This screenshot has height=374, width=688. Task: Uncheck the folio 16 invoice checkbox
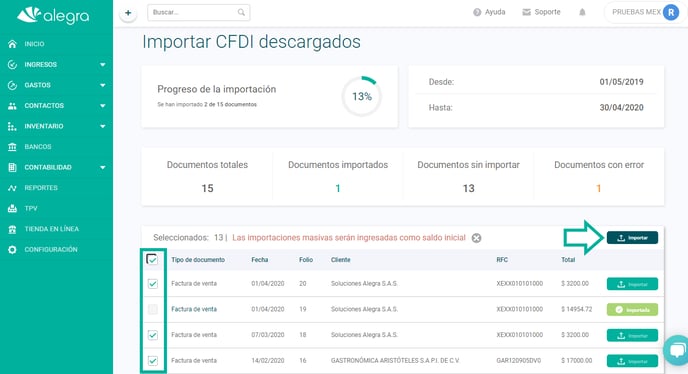point(153,360)
